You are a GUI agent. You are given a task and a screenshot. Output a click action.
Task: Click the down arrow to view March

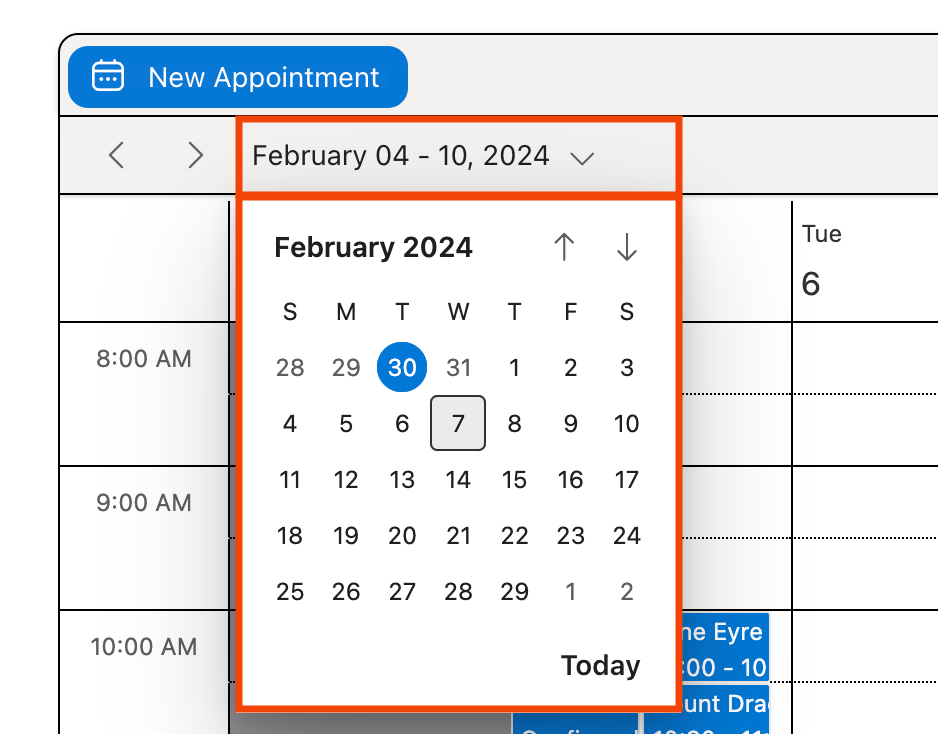tap(626, 246)
